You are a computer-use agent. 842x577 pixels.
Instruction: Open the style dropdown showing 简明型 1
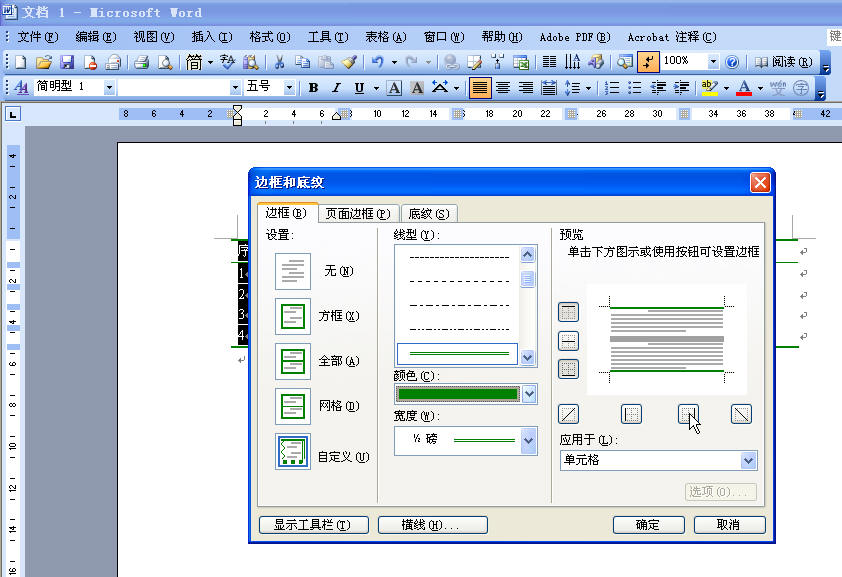109,87
